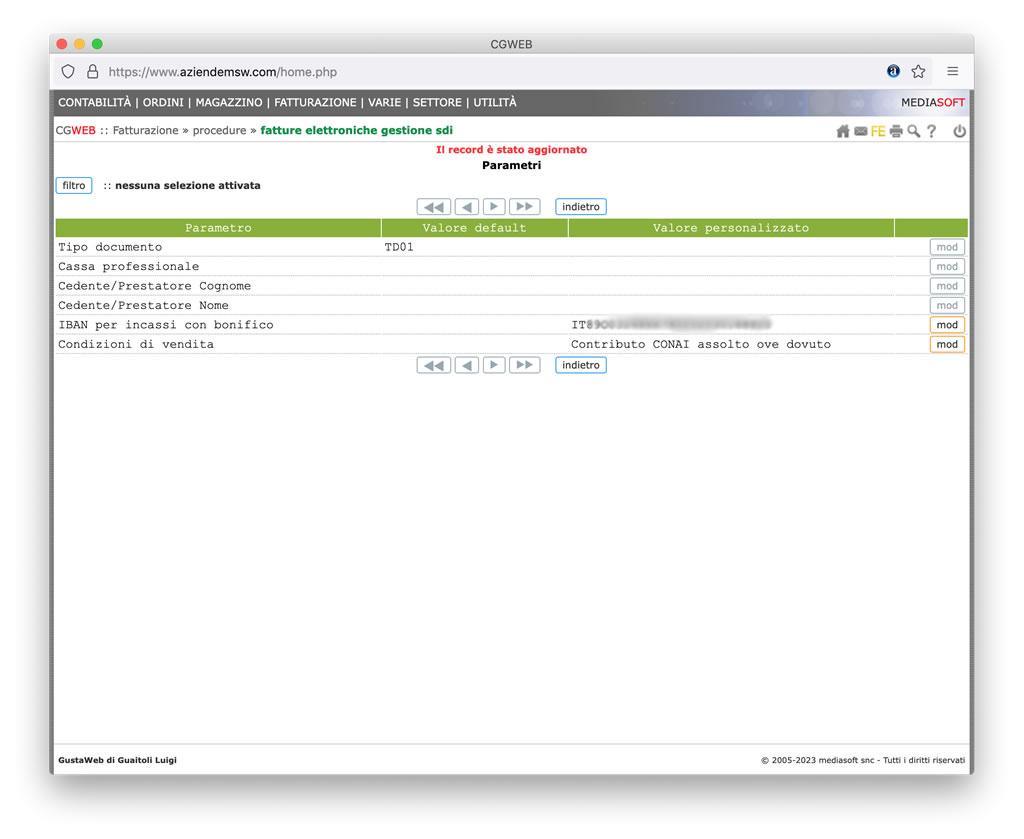Open help via the question mark icon
1024x839 pixels.
coord(931,131)
